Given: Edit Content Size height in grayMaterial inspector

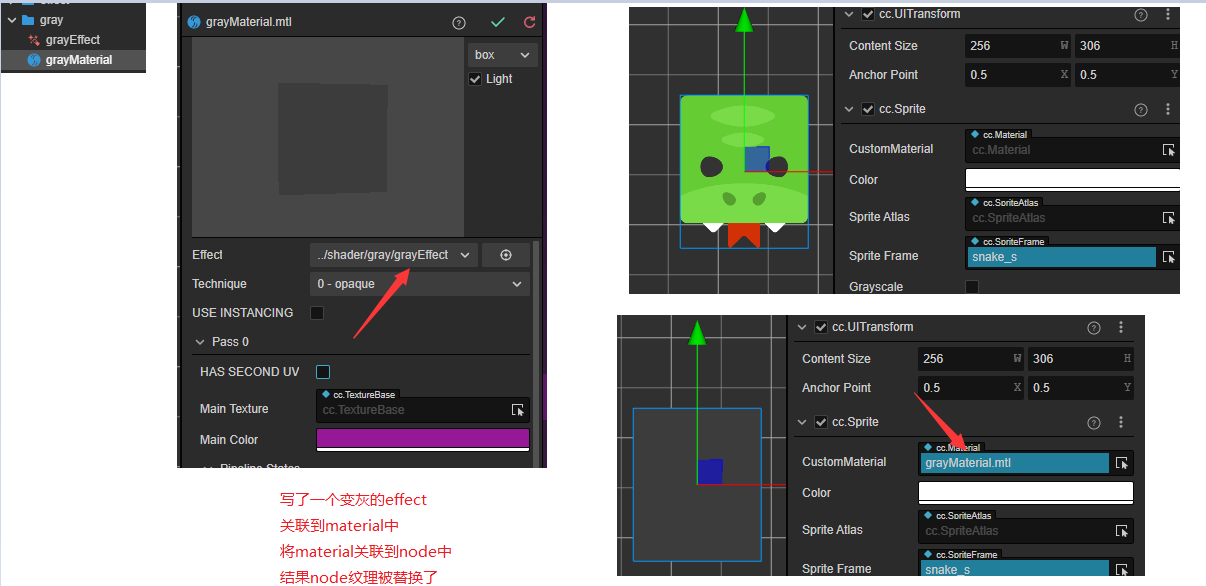Looking at the screenshot, I should pos(1080,359).
